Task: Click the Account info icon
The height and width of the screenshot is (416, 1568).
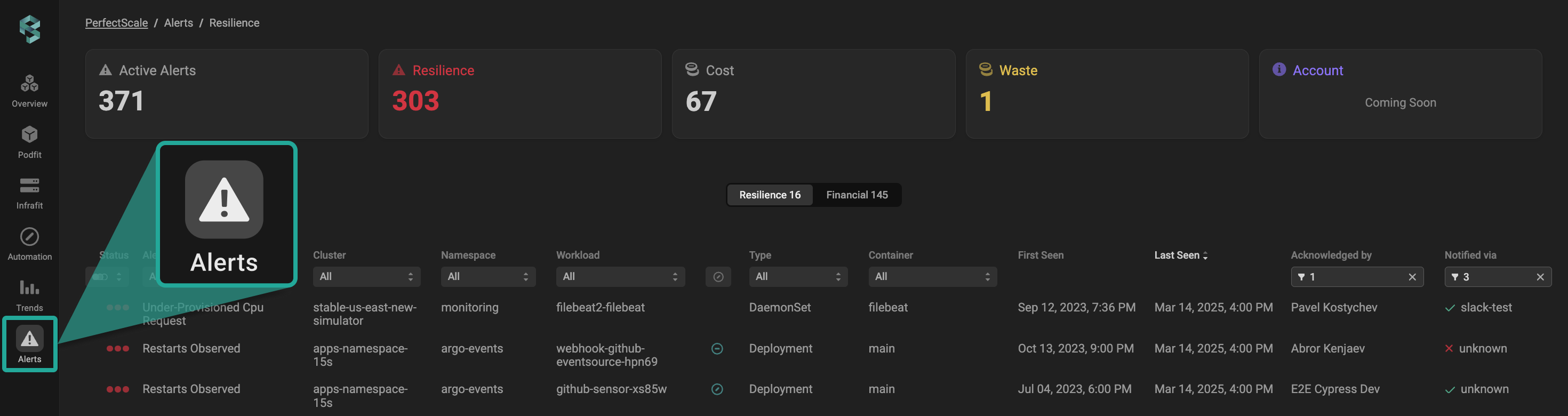Action: tap(1279, 69)
